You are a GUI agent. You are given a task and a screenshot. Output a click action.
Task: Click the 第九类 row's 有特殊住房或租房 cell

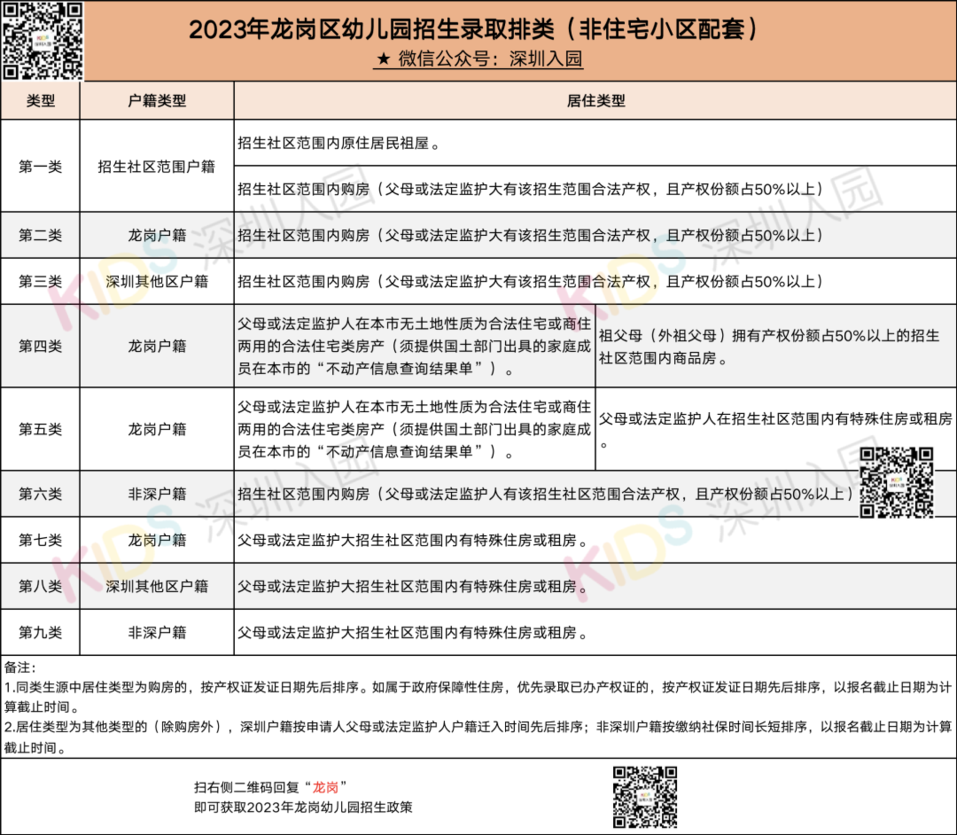pyautogui.click(x=596, y=632)
